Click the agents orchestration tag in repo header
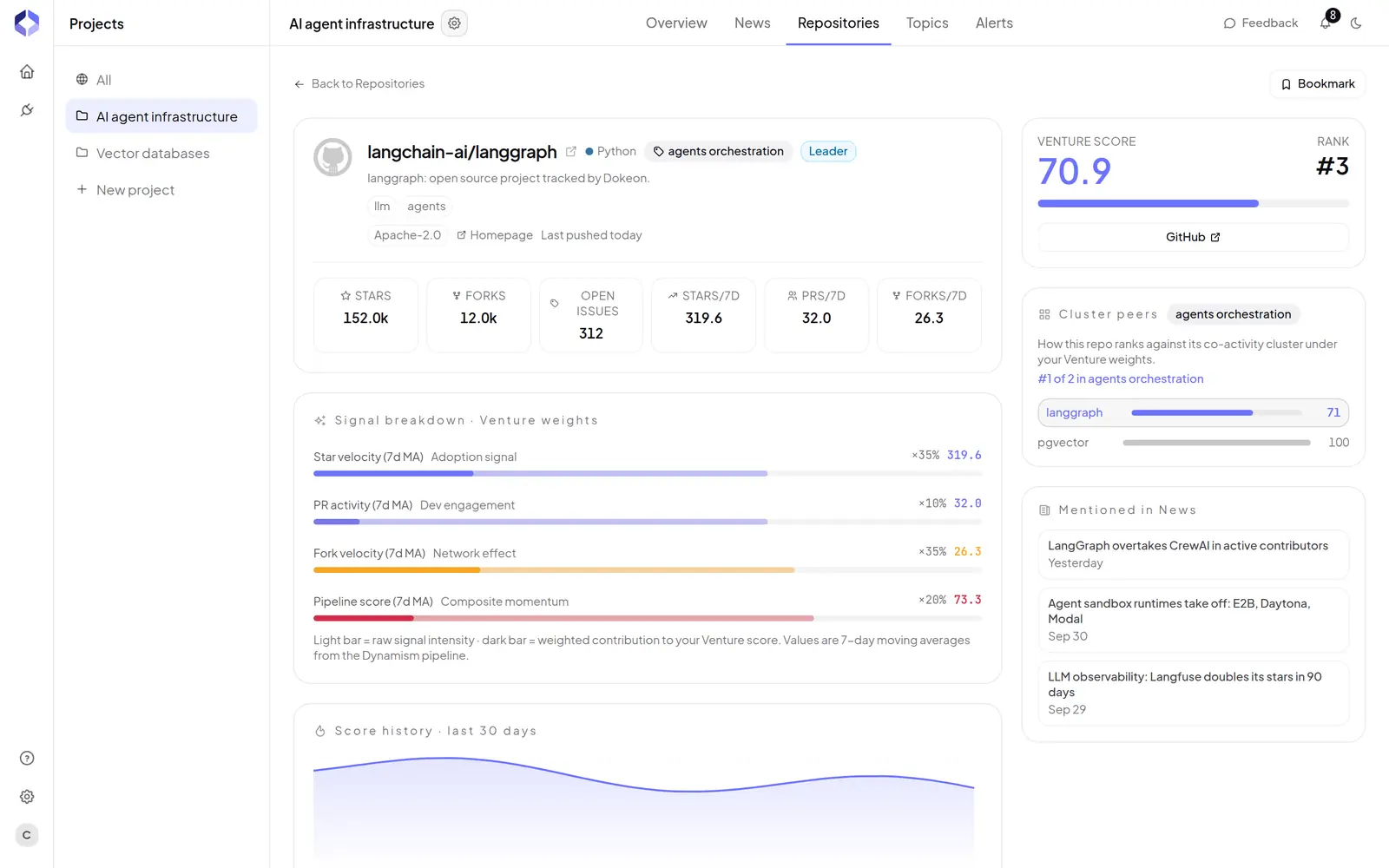1389x868 pixels. (719, 151)
